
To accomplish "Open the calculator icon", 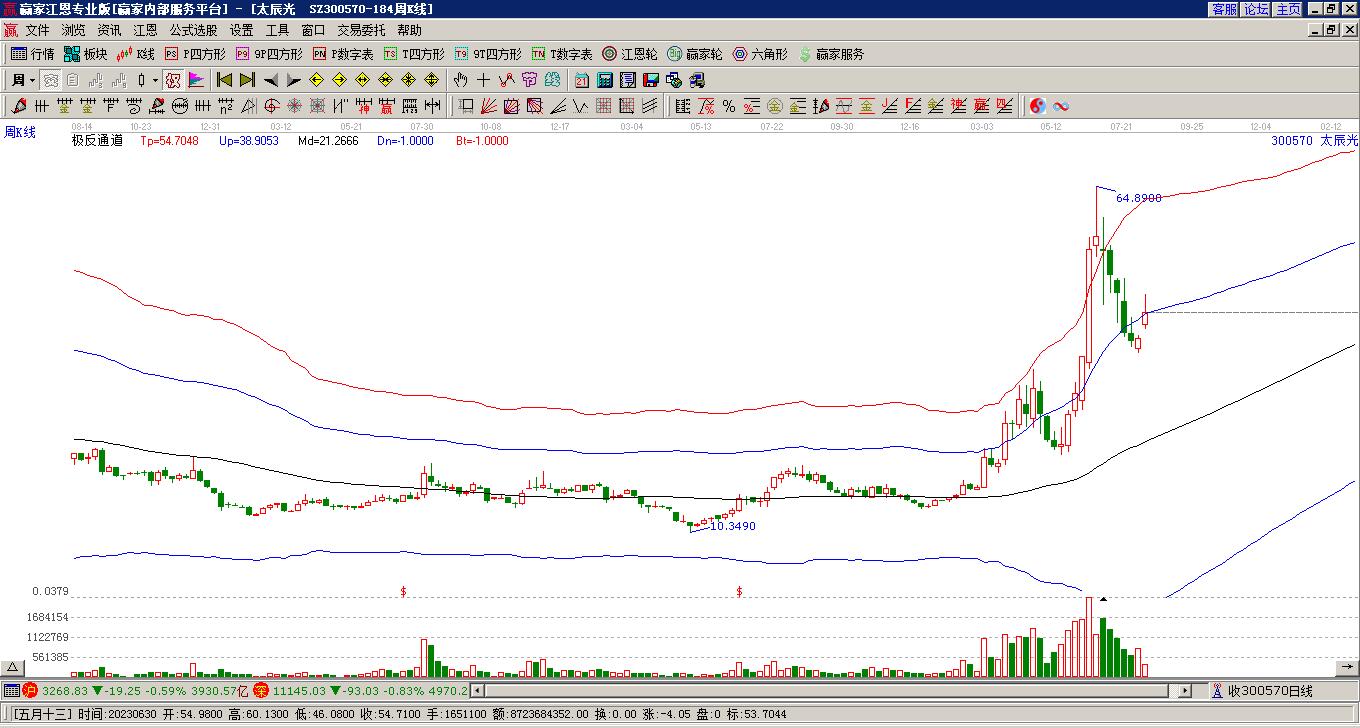I will coord(605,80).
